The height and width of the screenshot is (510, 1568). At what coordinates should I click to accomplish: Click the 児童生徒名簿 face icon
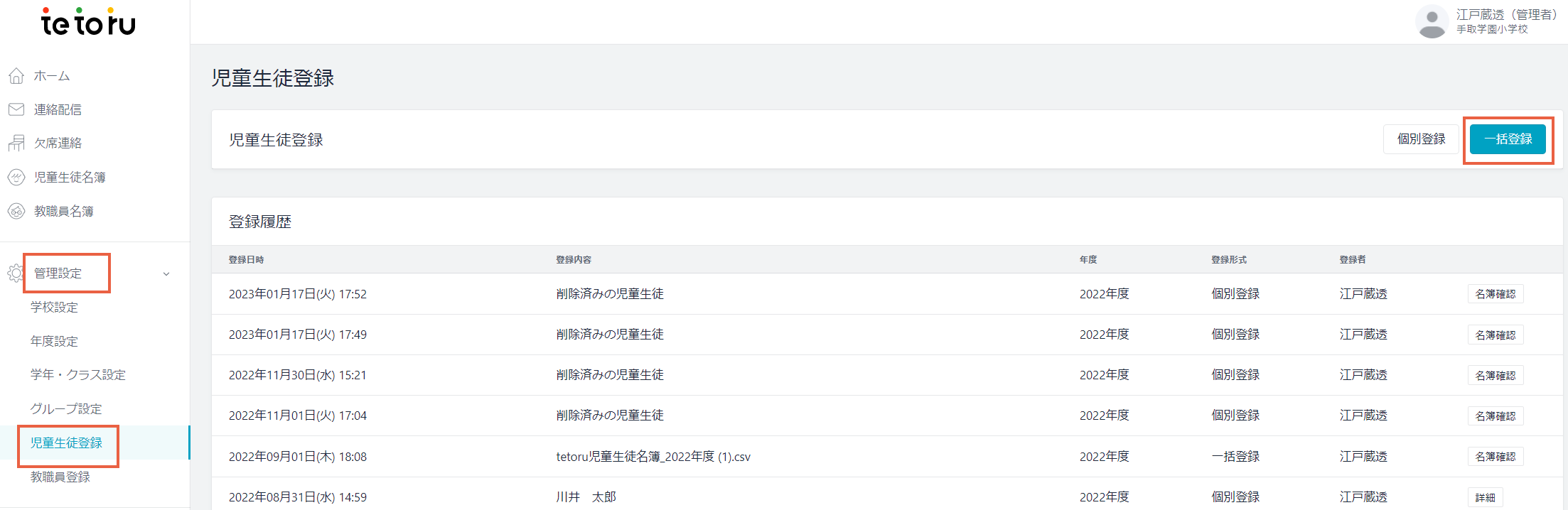[16, 177]
